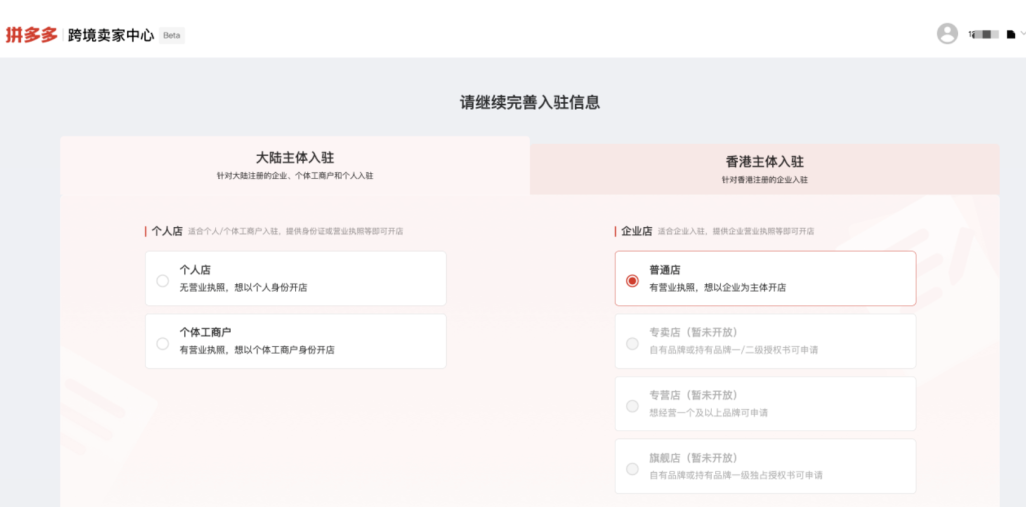
Task: Click the 请继续完善入驻信息 heading
Action: coord(530,103)
